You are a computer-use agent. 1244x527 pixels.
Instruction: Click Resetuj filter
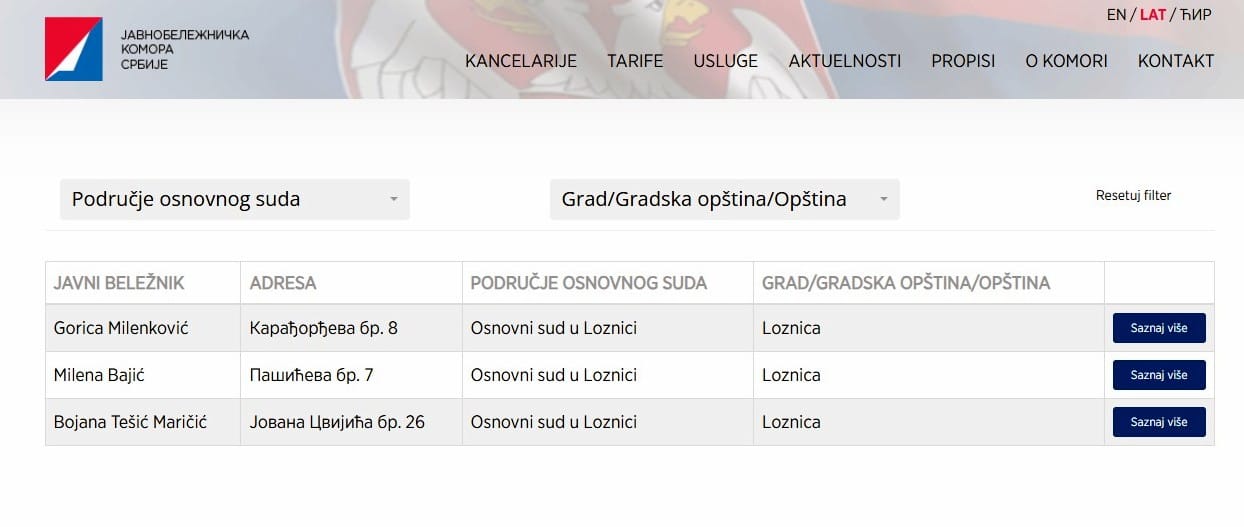[1133, 196]
